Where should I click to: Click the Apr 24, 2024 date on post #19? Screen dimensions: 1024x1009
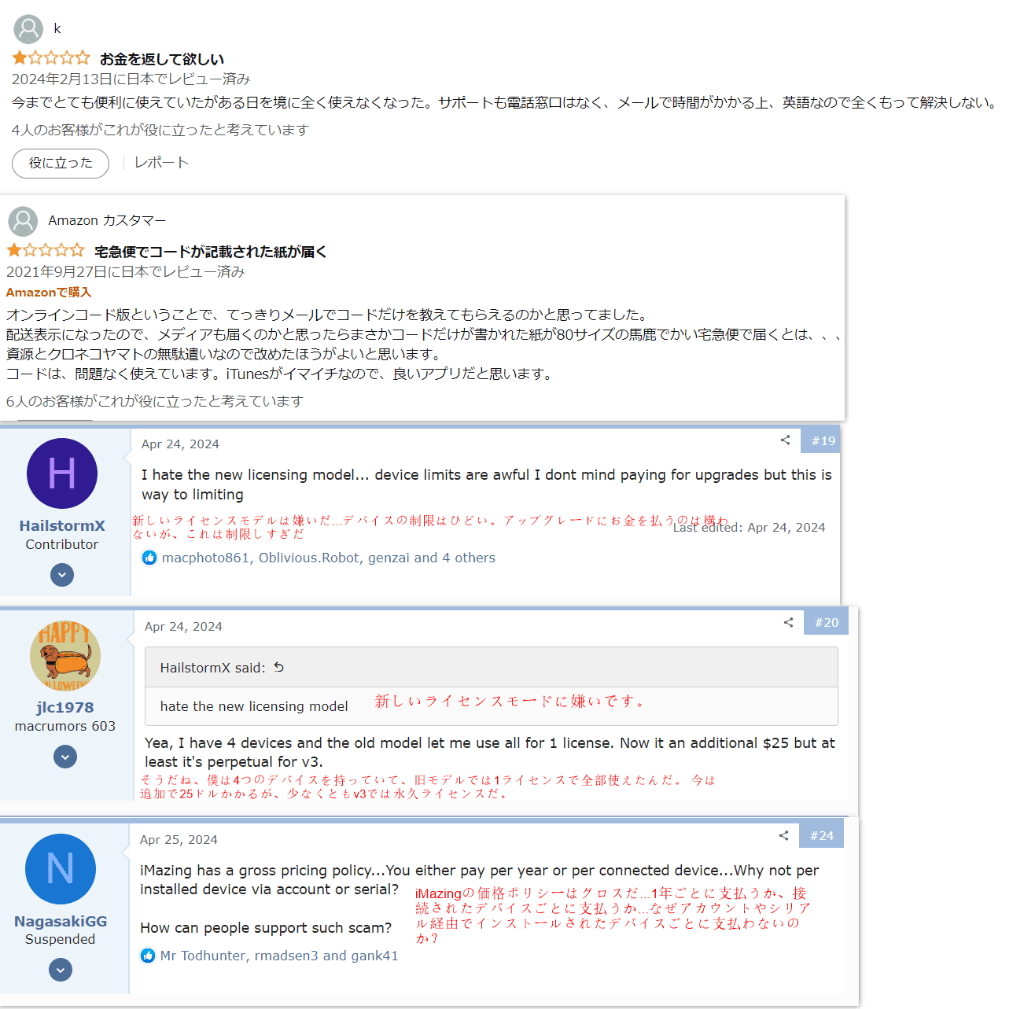click(180, 444)
